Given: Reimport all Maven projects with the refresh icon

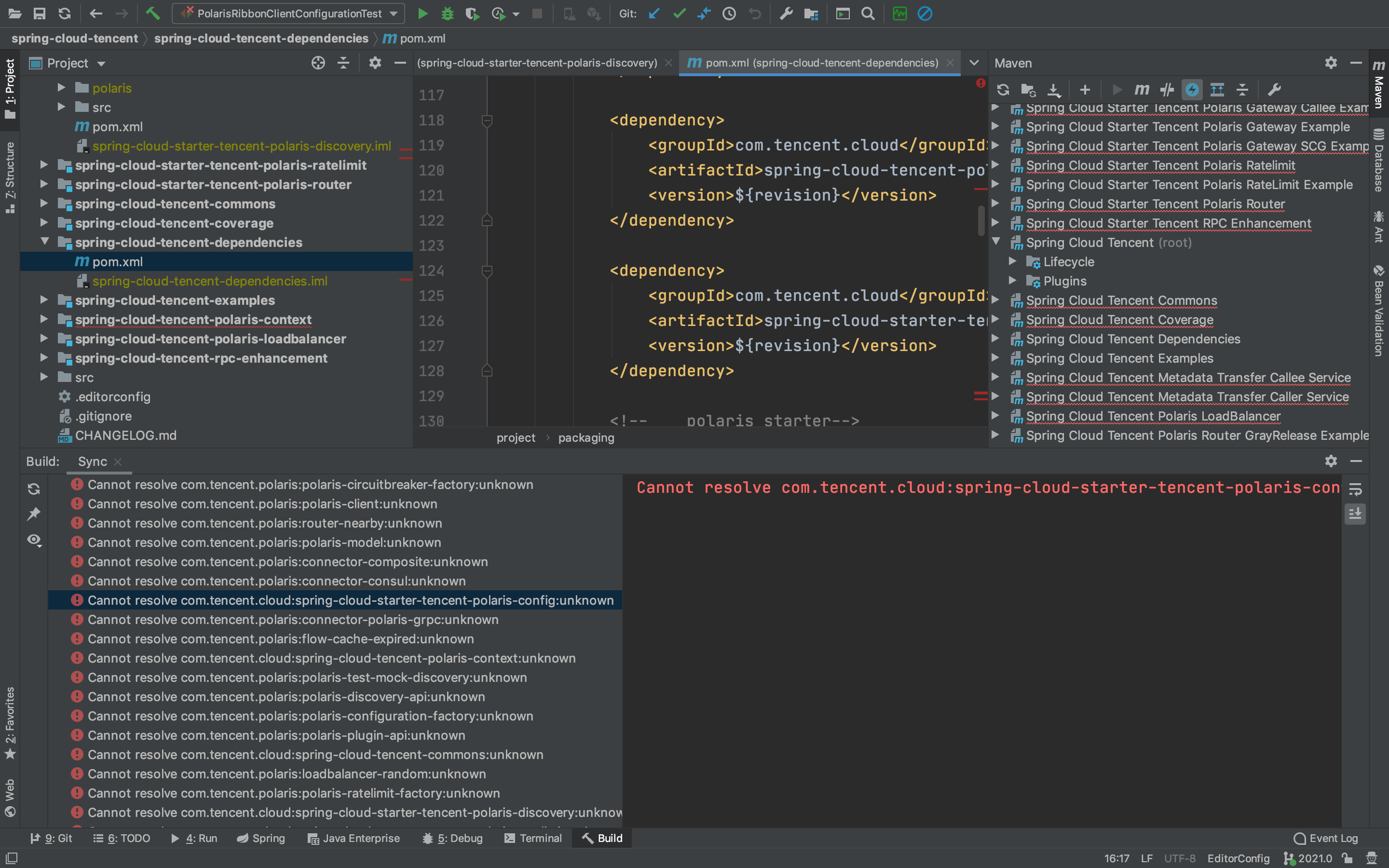Looking at the screenshot, I should [x=1003, y=90].
